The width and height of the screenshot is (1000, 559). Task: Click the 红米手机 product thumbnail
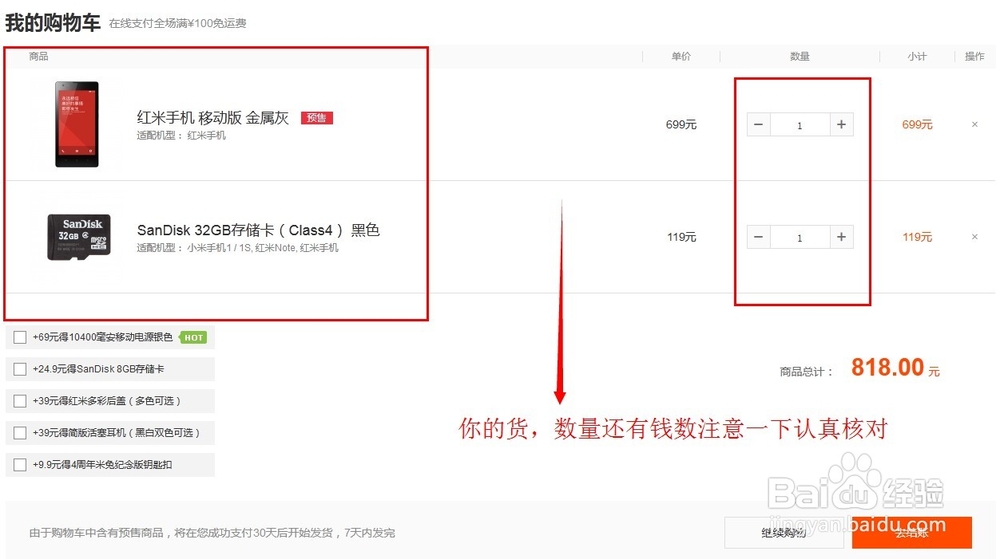pos(77,124)
